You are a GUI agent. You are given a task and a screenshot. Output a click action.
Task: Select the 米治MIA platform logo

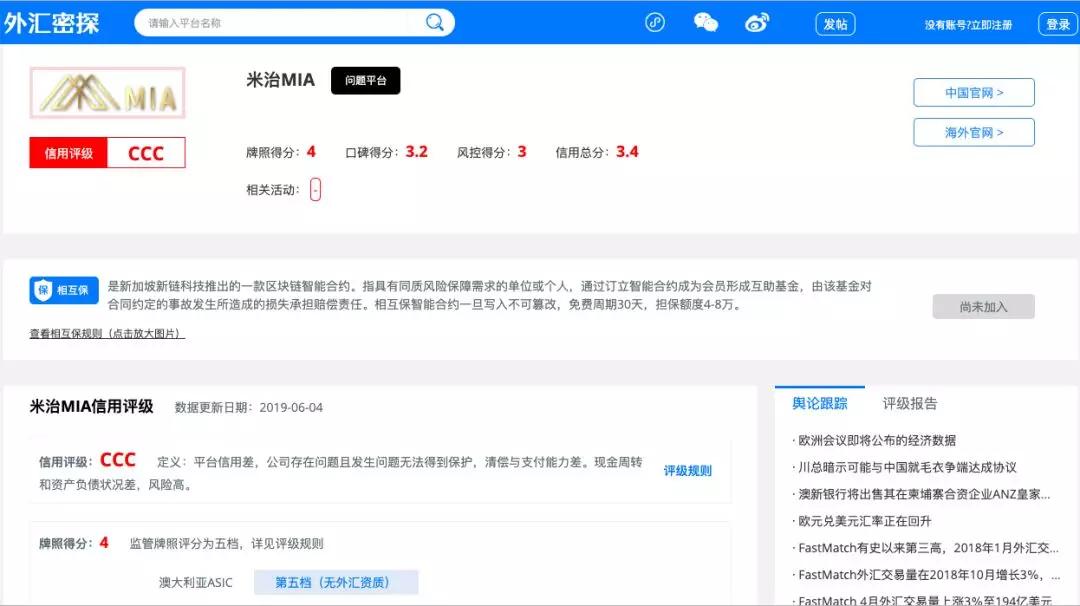(107, 91)
